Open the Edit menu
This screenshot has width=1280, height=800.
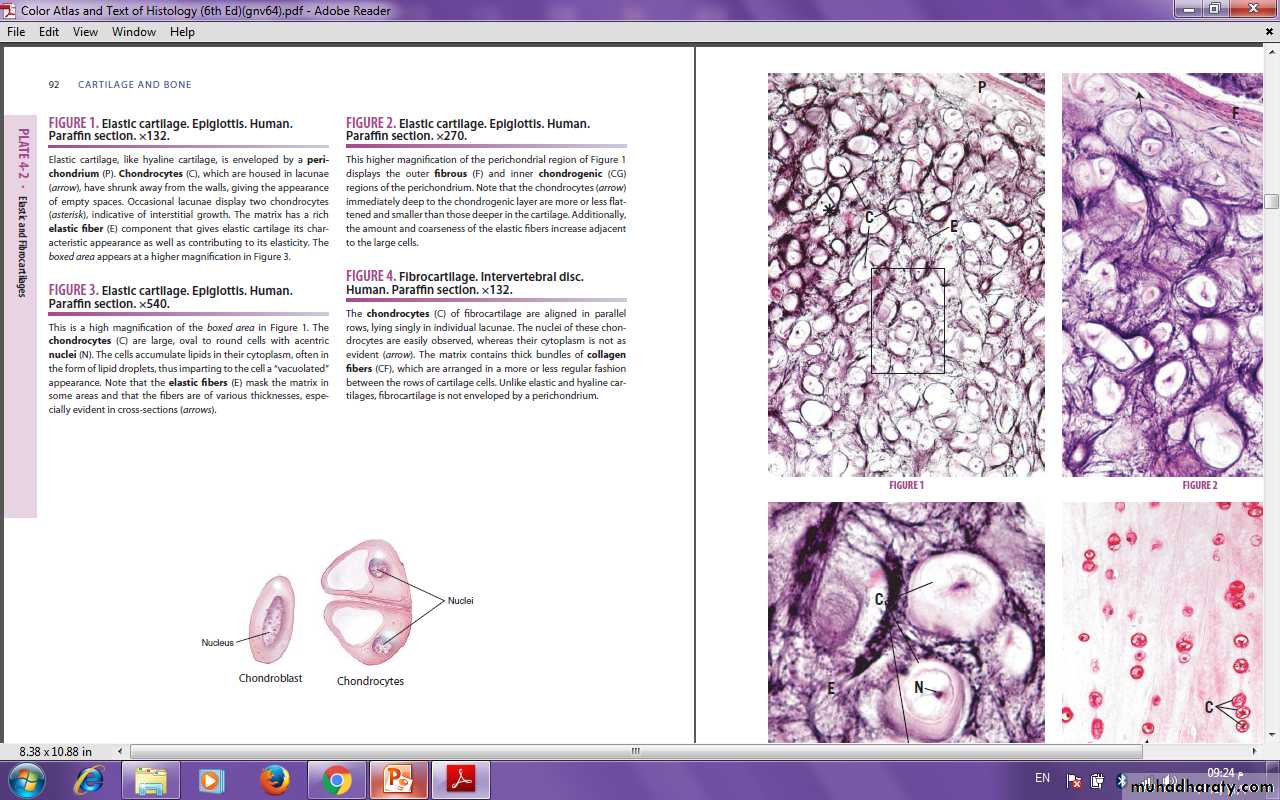(49, 32)
